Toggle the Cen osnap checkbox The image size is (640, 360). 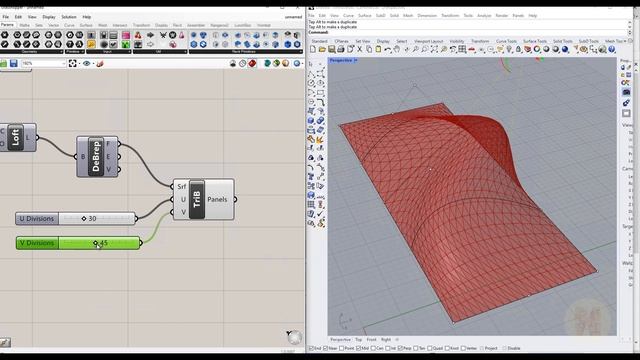pos(373,348)
